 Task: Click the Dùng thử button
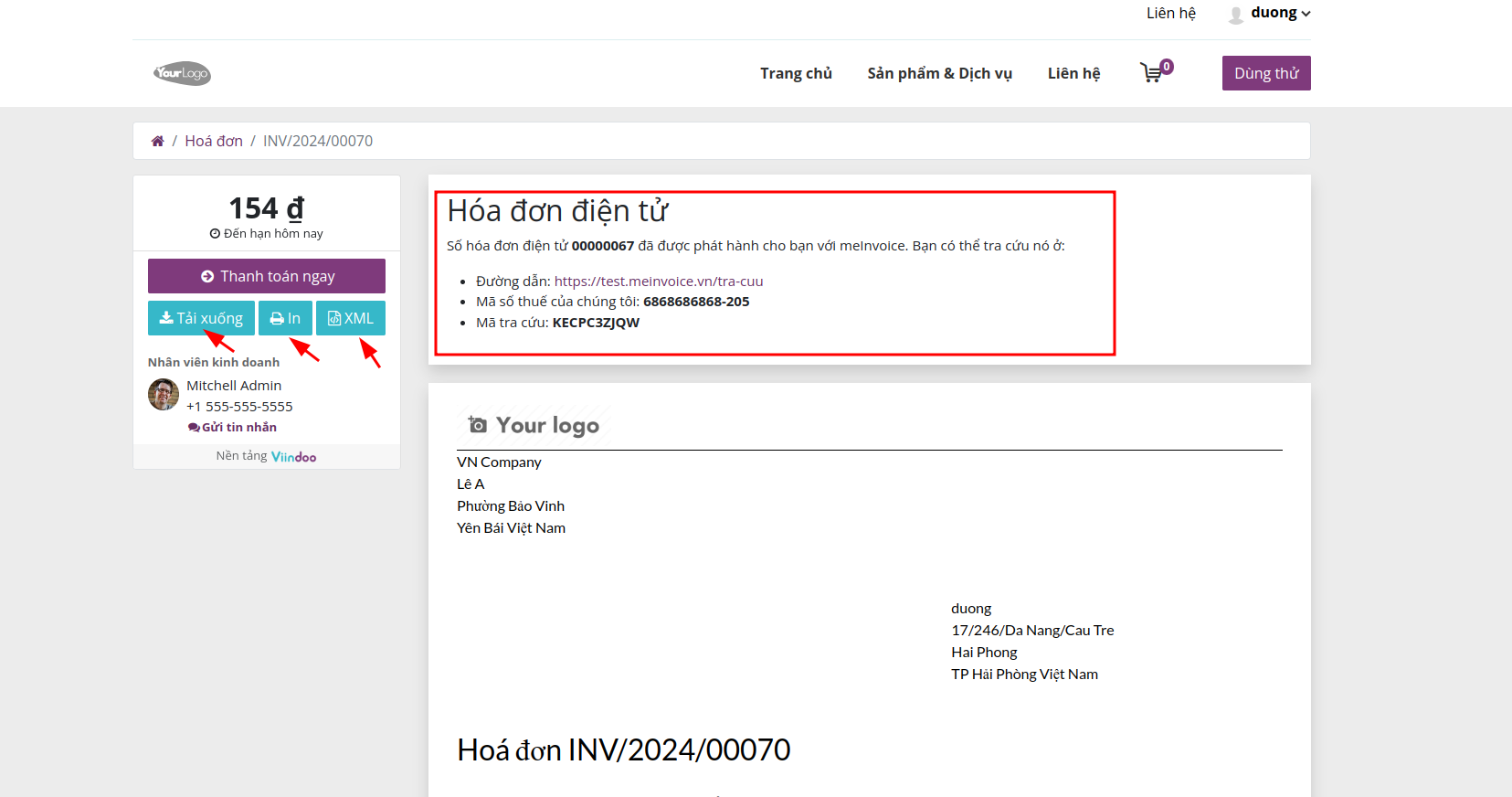1266,73
